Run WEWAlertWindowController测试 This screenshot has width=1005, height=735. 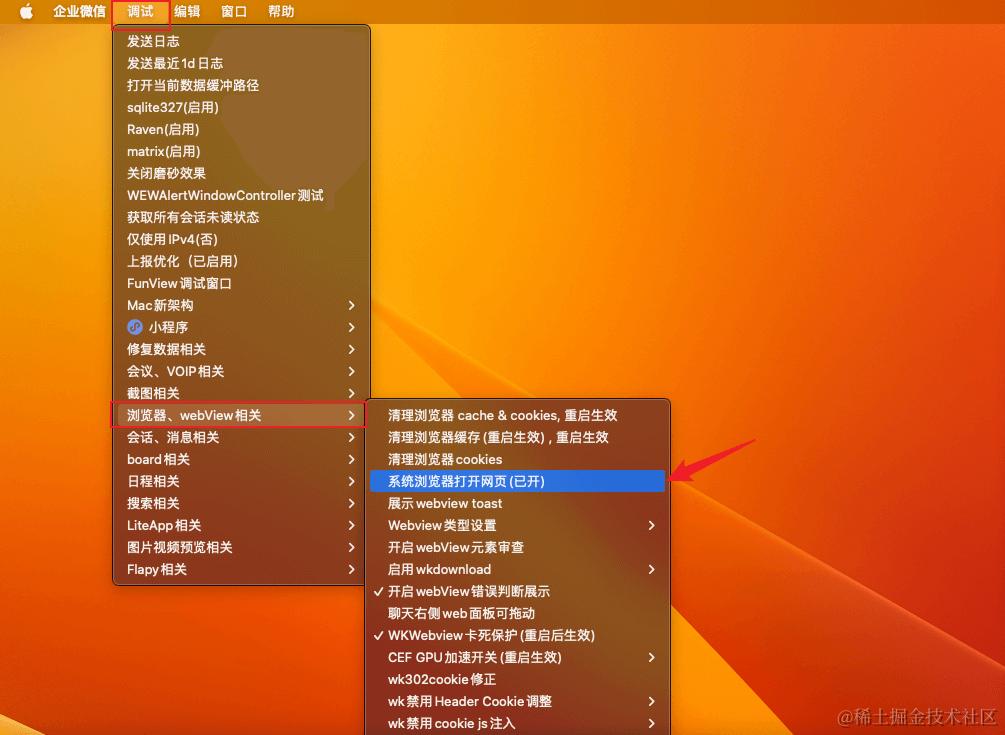[241, 195]
